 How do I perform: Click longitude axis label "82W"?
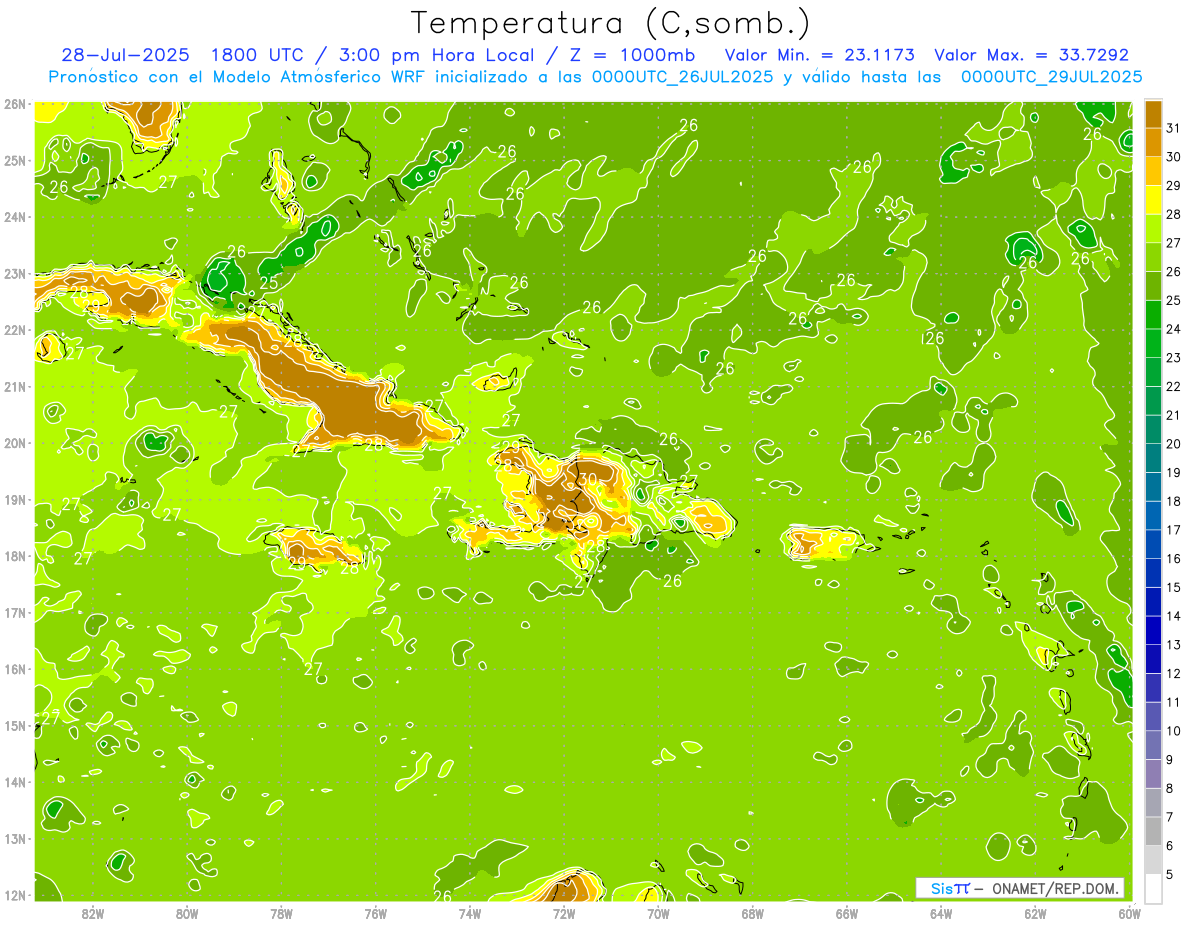point(93,913)
